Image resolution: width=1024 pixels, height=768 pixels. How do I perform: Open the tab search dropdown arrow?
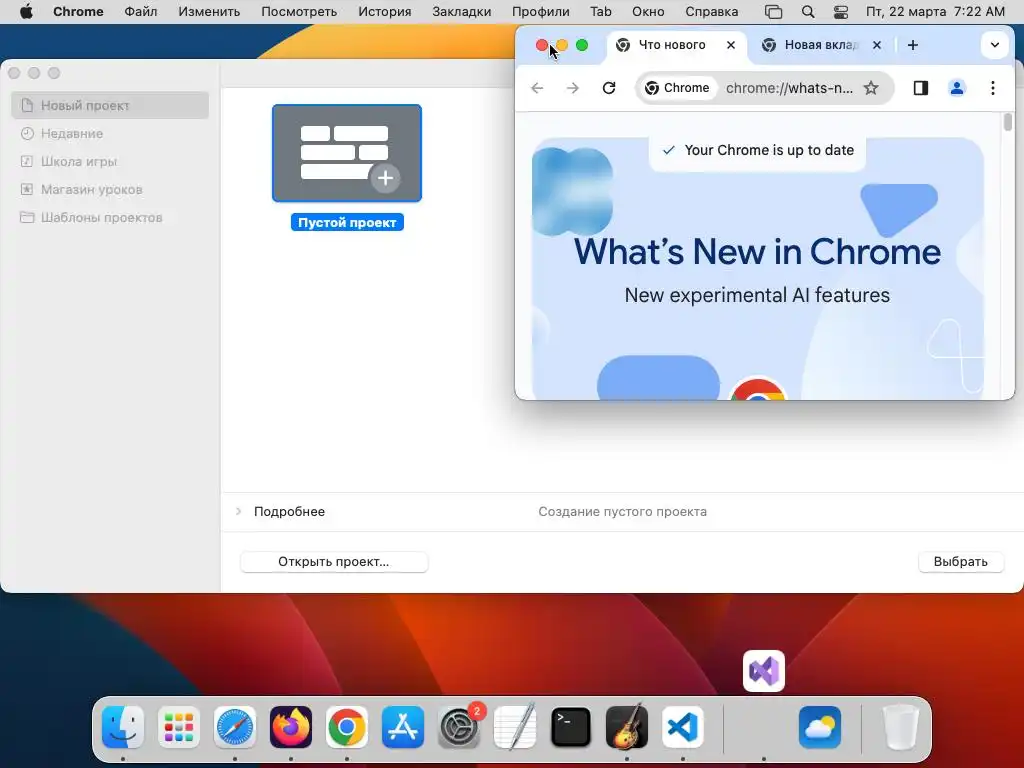point(995,45)
